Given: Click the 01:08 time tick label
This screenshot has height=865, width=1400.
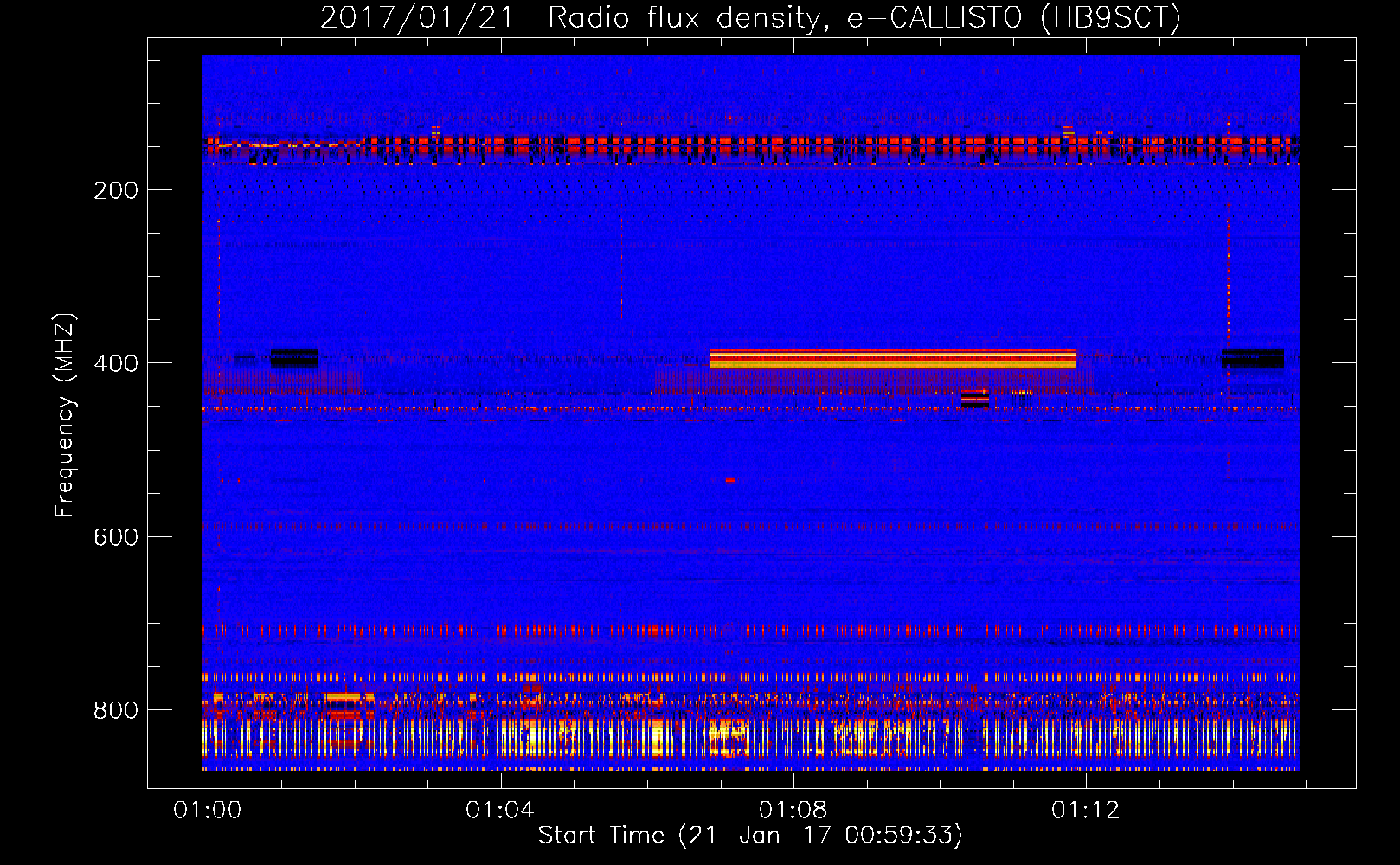Looking at the screenshot, I should pyautogui.click(x=793, y=811).
